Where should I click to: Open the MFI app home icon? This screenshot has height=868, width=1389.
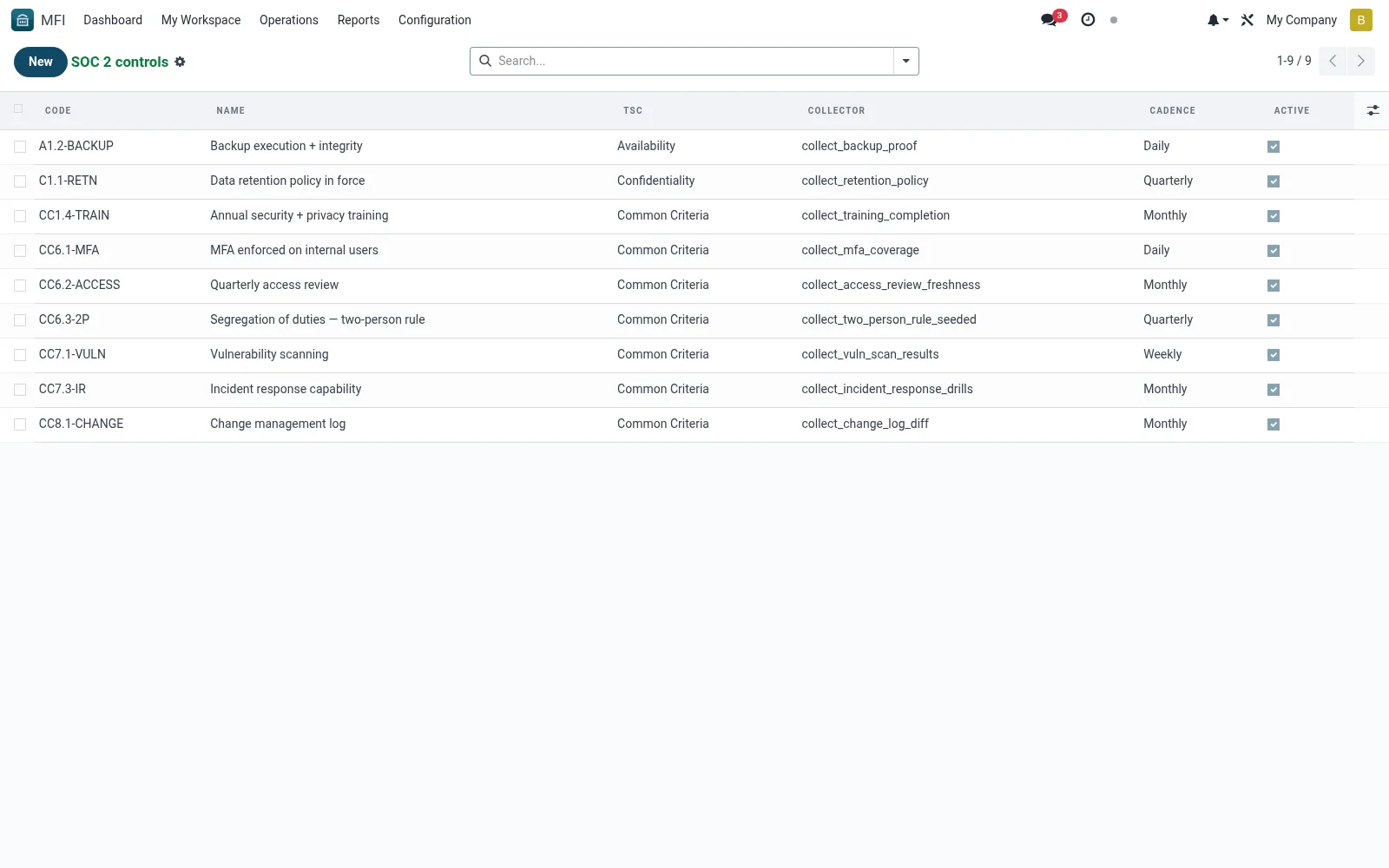(23, 20)
